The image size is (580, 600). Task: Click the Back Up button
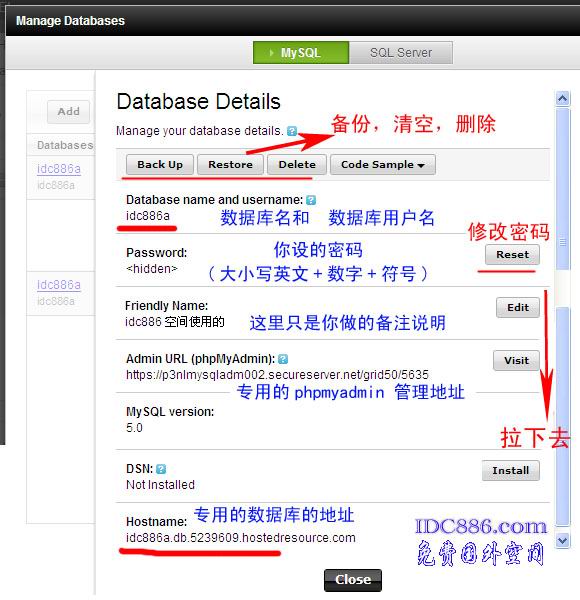coord(160,165)
